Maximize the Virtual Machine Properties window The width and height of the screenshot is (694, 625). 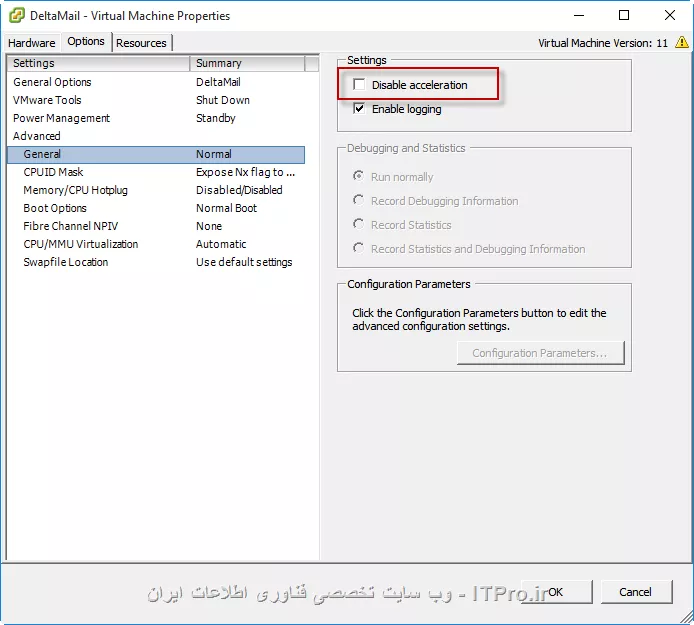click(x=624, y=15)
